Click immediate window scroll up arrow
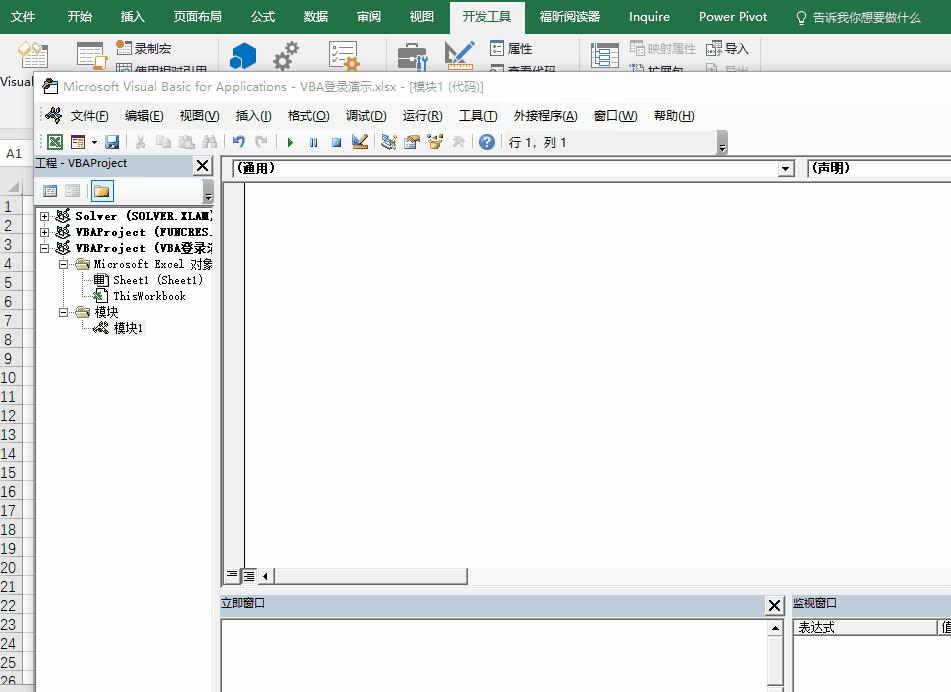This screenshot has height=692, width=951. [x=775, y=628]
